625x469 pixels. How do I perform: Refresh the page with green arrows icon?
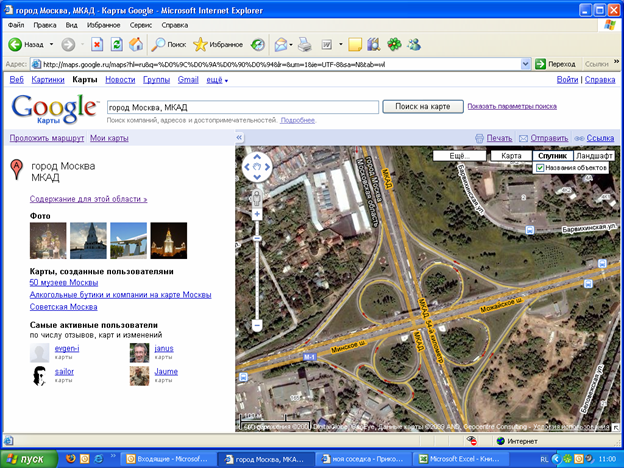116,44
